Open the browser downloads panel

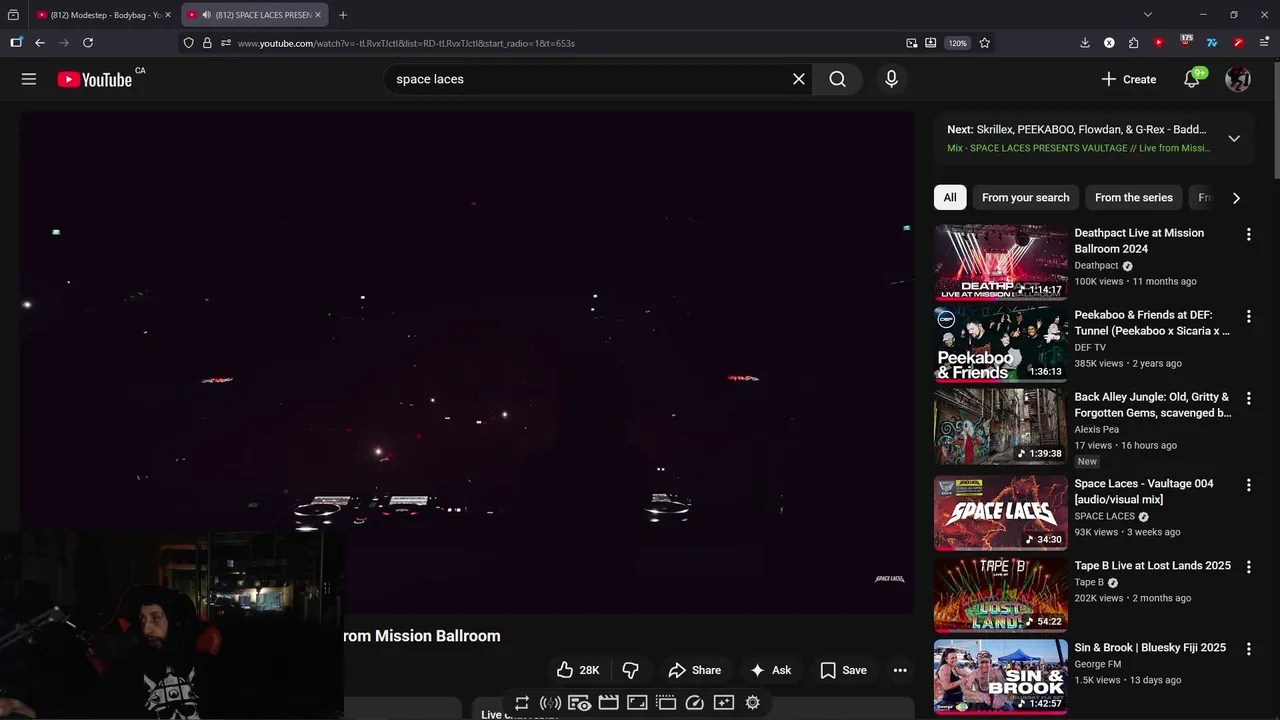pos(1085,43)
